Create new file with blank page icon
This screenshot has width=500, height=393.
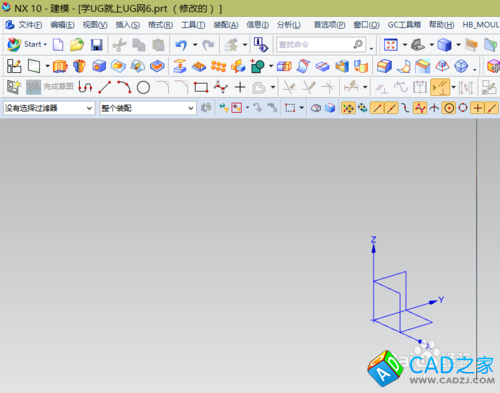coord(58,44)
